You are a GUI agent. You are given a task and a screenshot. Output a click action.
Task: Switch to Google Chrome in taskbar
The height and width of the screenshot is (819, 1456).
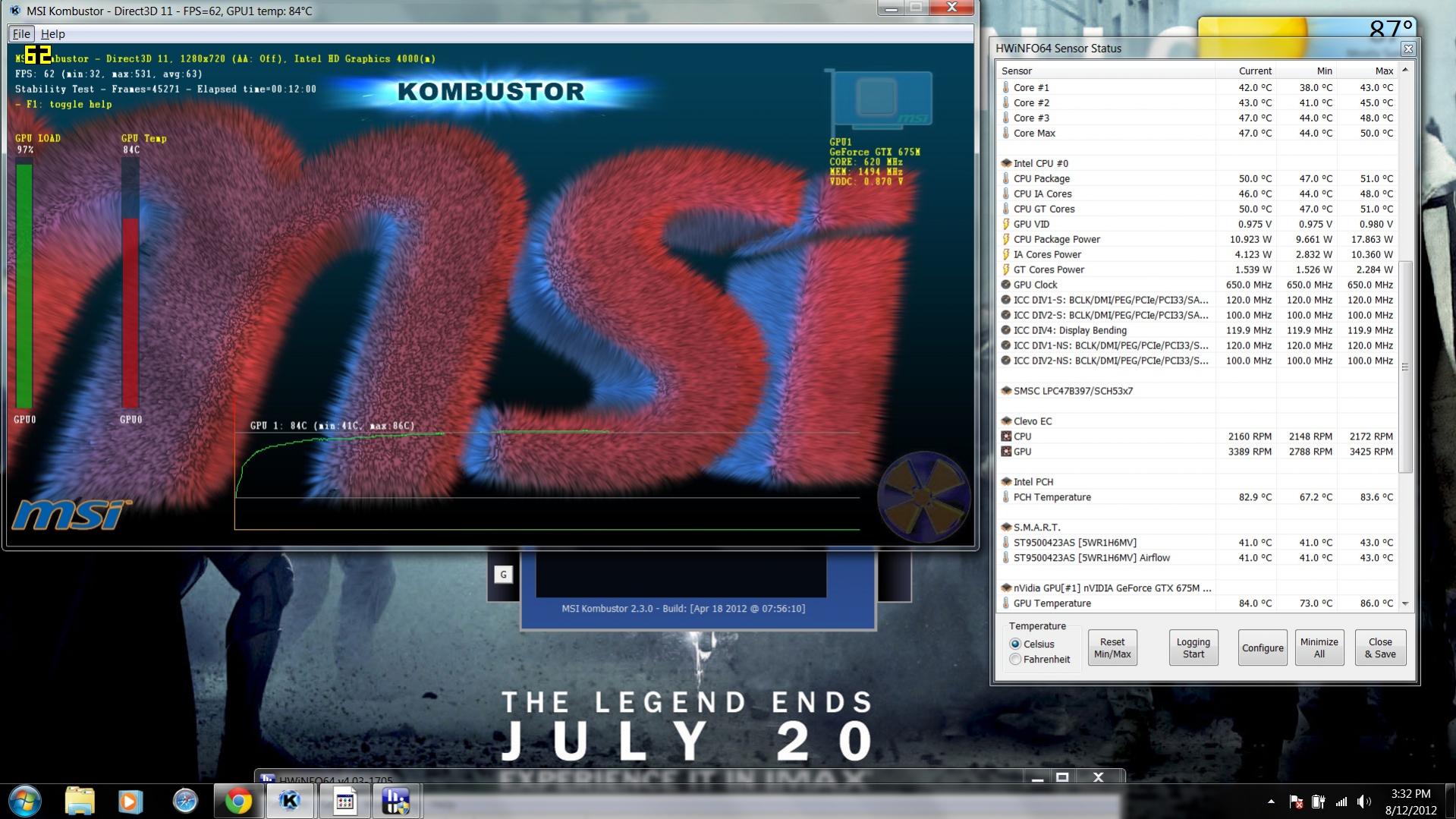click(238, 802)
